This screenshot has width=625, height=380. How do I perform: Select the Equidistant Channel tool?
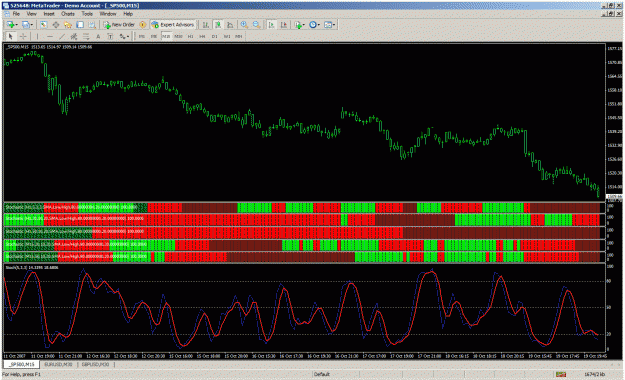click(74, 37)
